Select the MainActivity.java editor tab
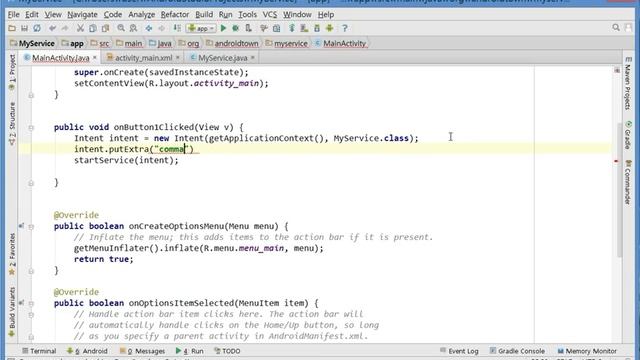Image resolution: width=640 pixels, height=360 pixels. (60, 58)
